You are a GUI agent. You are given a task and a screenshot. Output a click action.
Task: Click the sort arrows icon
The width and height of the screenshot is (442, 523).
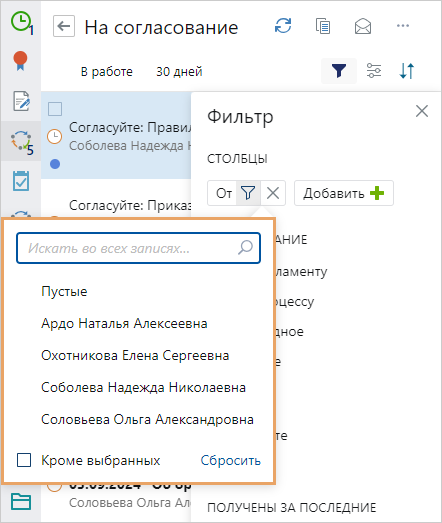click(407, 71)
